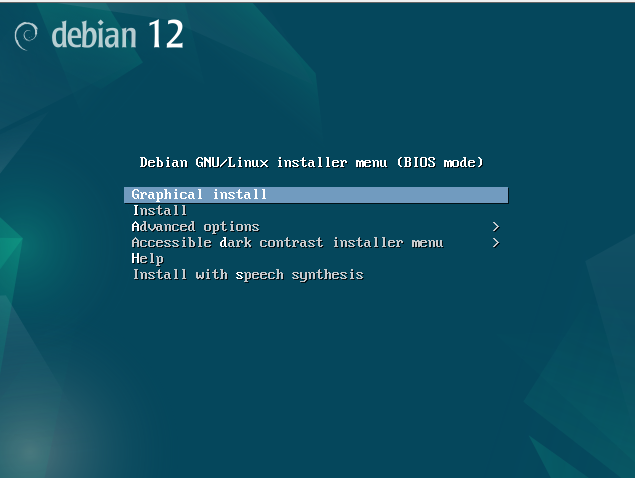Click 'GNU/Linux' in the menu heading
The image size is (635, 478).
point(232,162)
